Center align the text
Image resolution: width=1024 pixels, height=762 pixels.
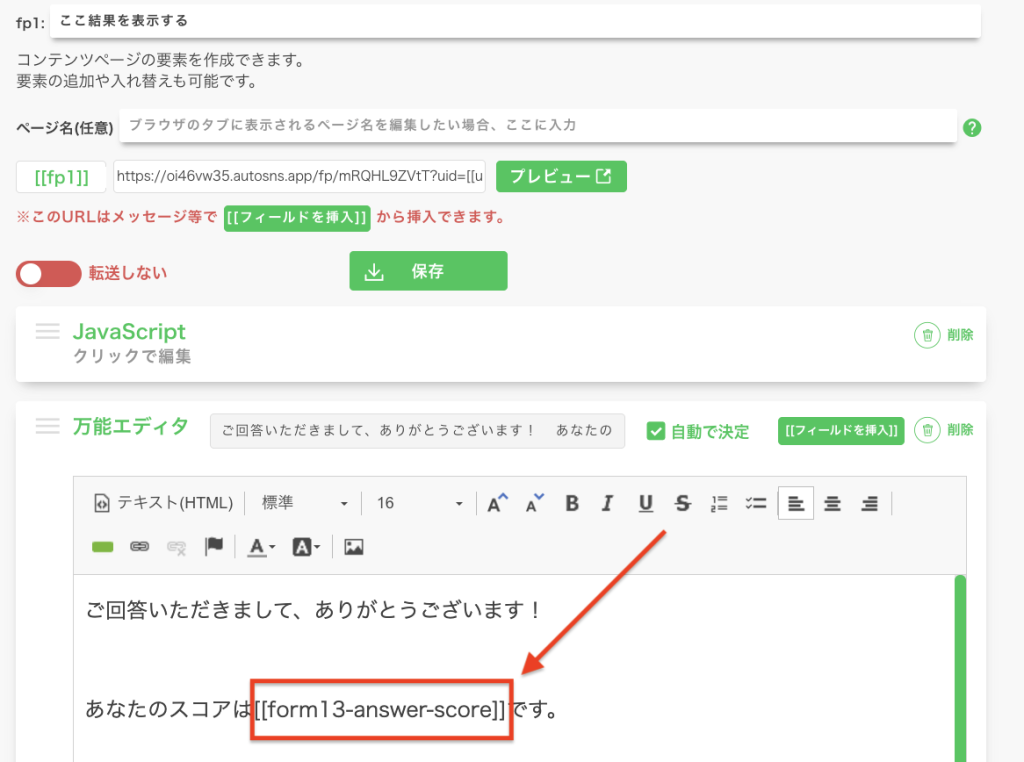click(832, 503)
